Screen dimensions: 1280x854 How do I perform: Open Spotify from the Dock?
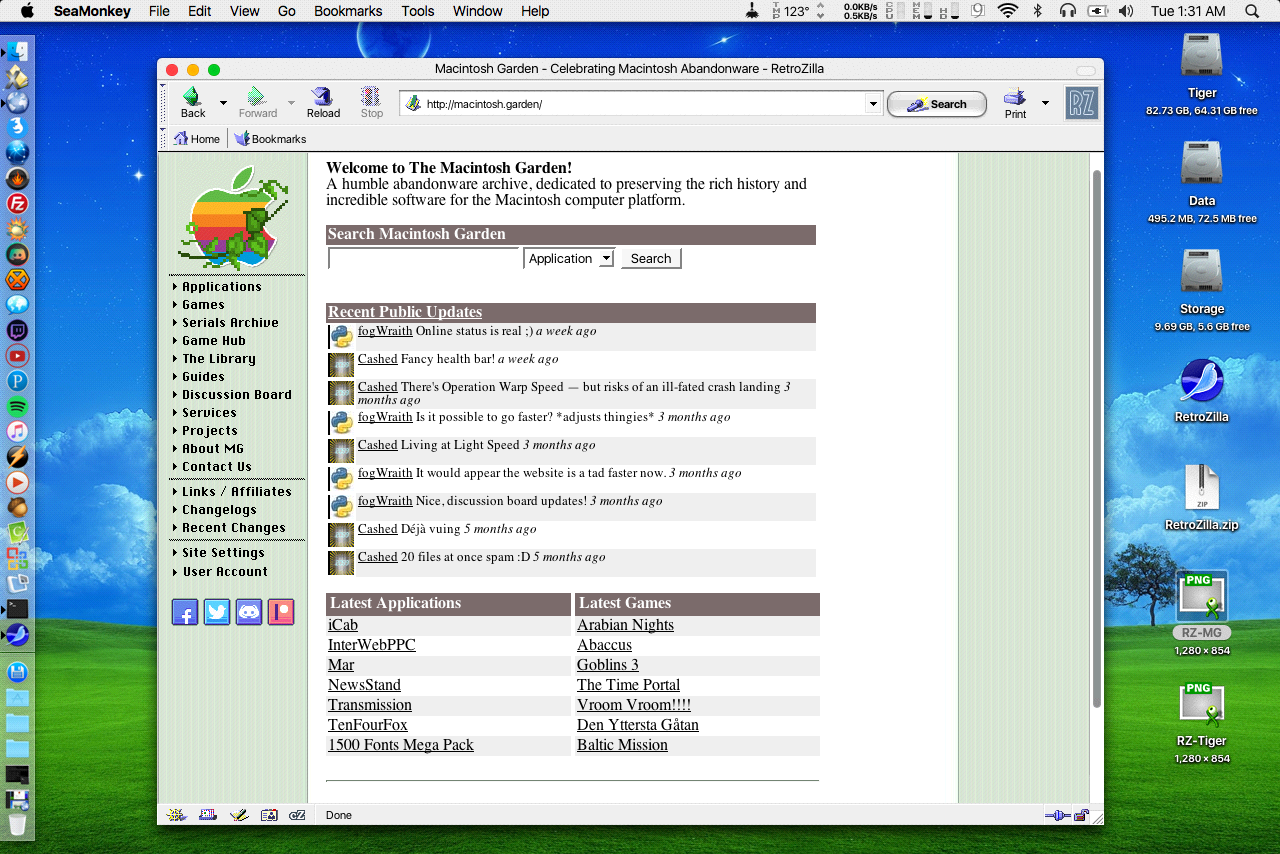tap(17, 407)
